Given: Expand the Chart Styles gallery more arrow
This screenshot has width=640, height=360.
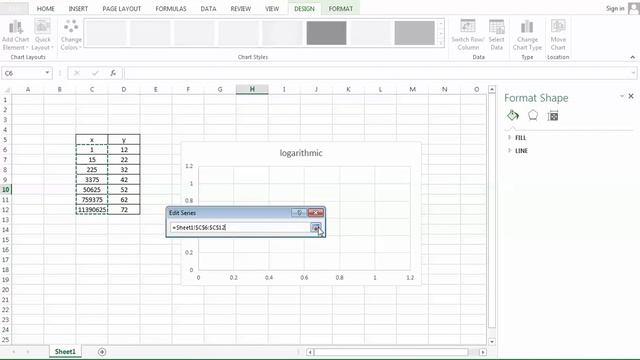Looking at the screenshot, I should 441,43.
